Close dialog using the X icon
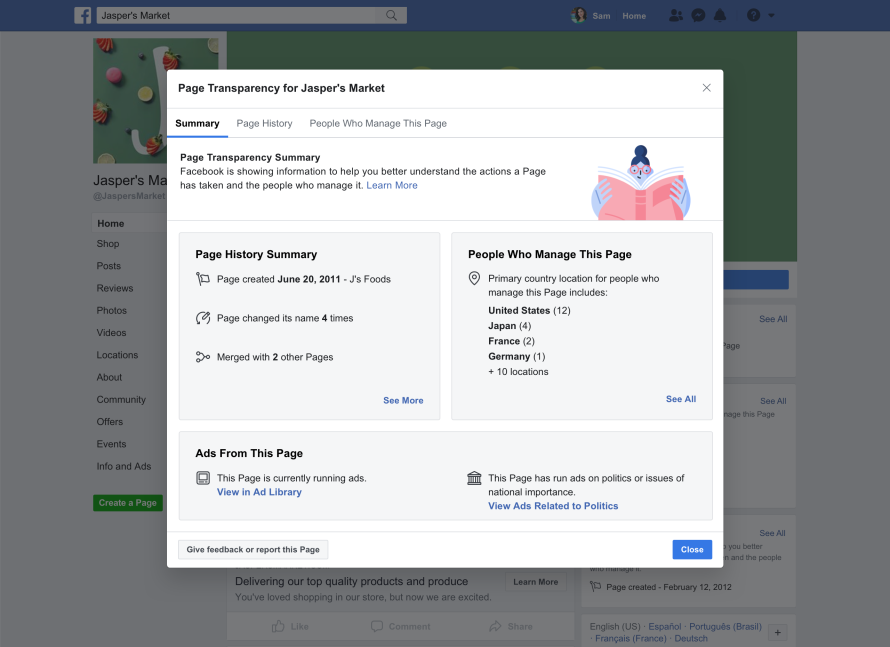The width and height of the screenshot is (890, 647). (x=707, y=88)
